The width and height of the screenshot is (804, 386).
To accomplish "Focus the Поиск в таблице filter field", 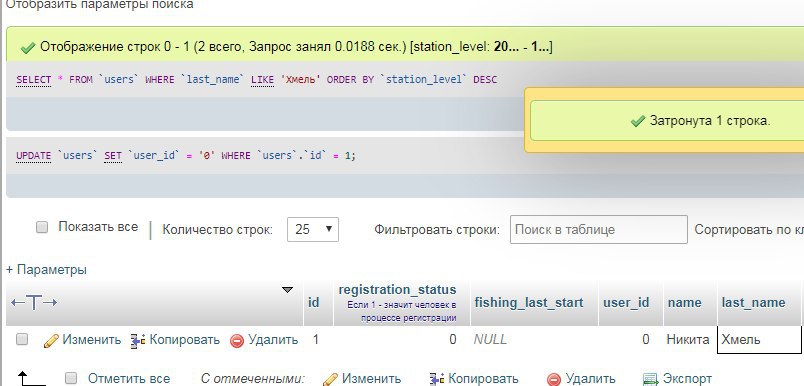I will pyautogui.click(x=598, y=230).
